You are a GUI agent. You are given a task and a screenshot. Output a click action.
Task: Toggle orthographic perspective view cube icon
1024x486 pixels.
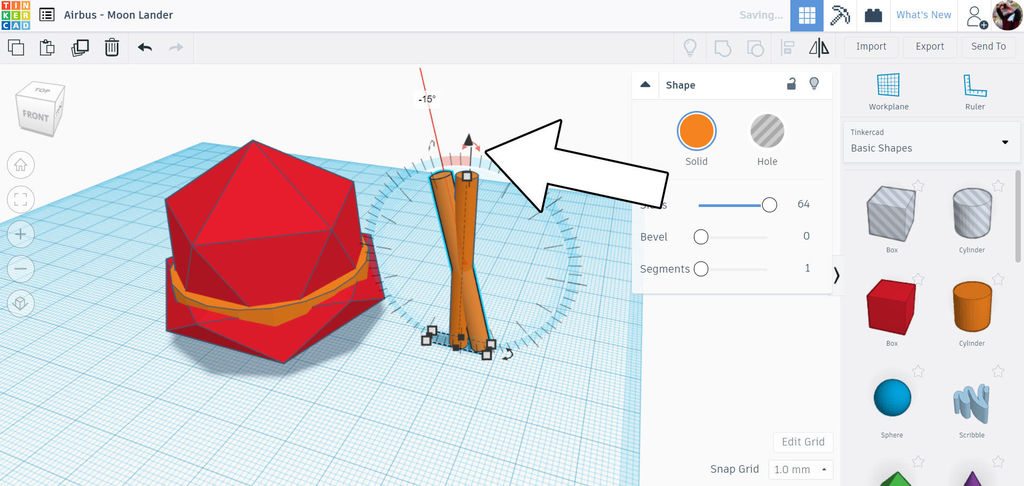(x=20, y=303)
